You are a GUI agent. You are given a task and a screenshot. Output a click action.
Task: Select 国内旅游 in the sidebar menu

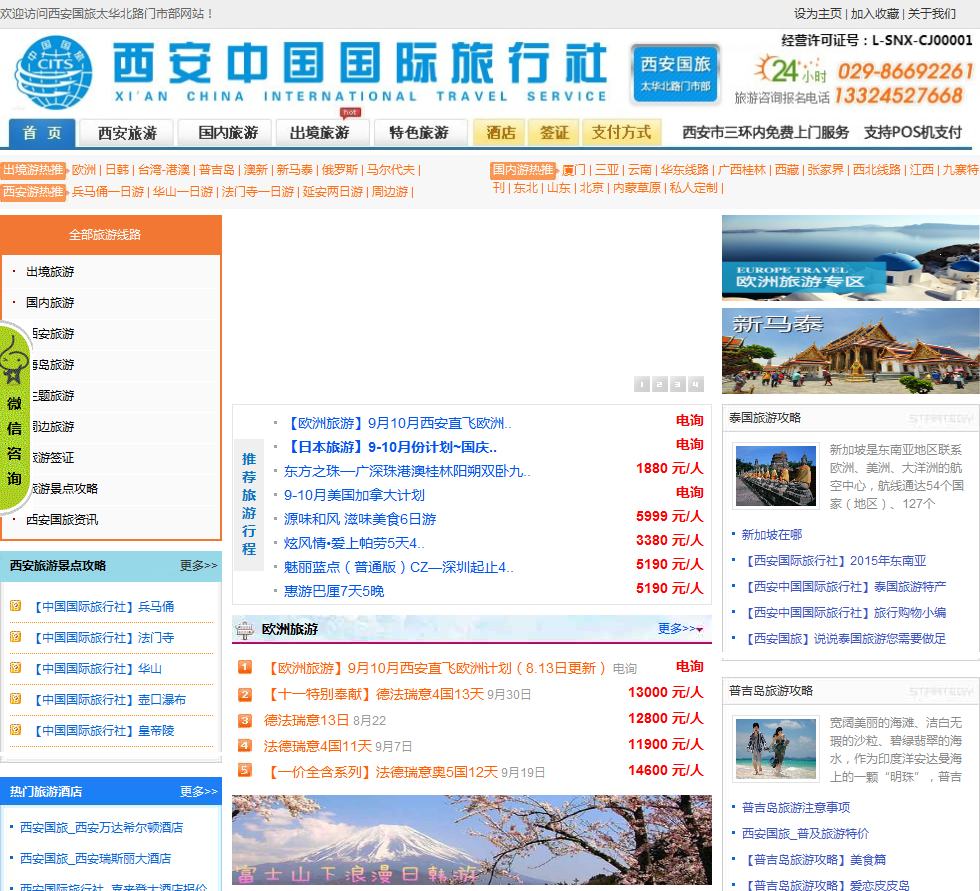[x=50, y=302]
